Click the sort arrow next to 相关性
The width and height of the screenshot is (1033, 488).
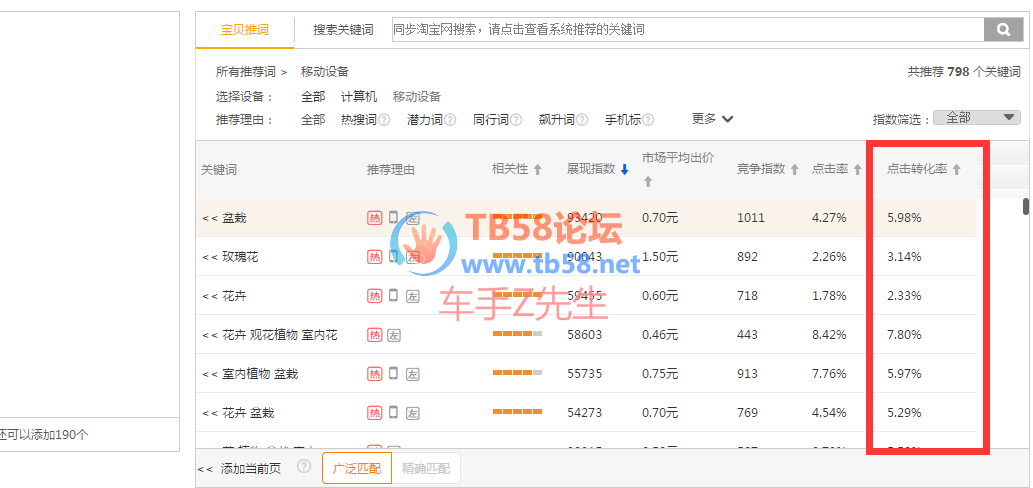(x=537, y=169)
